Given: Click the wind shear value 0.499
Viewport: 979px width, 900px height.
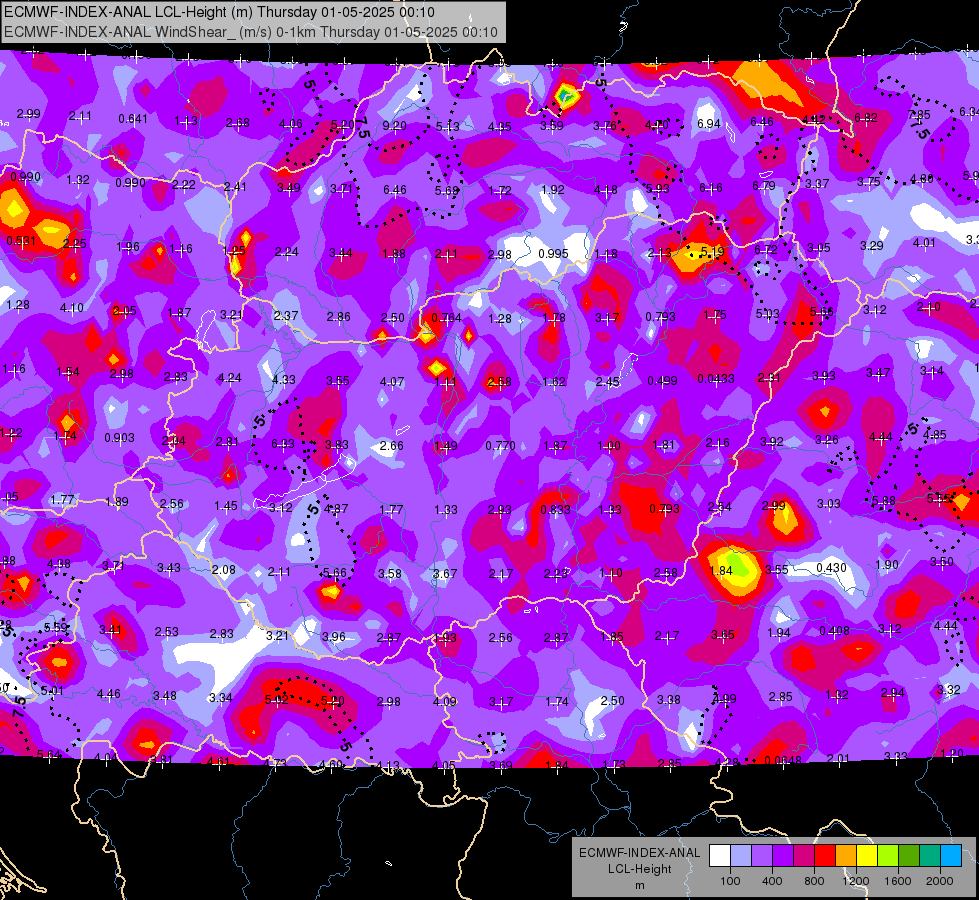Looking at the screenshot, I should [x=662, y=380].
